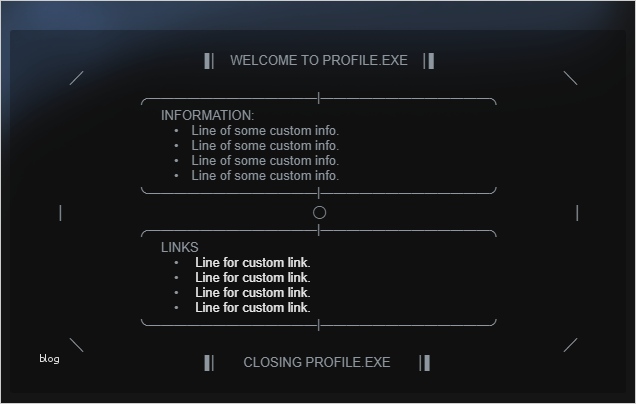636x404 pixels.
Task: Open the second custom link under LINKS
Action: [253, 278]
